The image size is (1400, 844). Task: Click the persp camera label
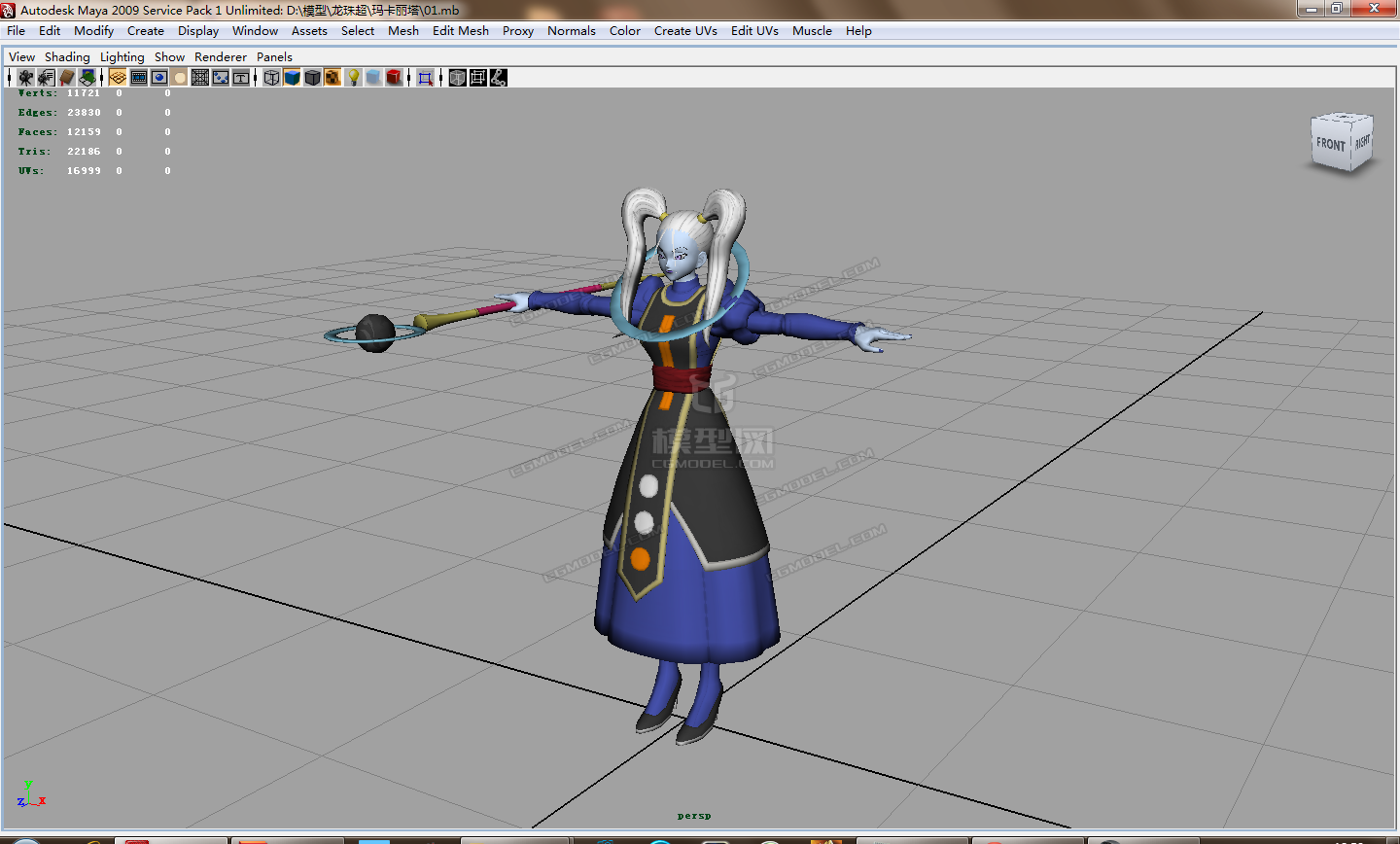point(694,816)
